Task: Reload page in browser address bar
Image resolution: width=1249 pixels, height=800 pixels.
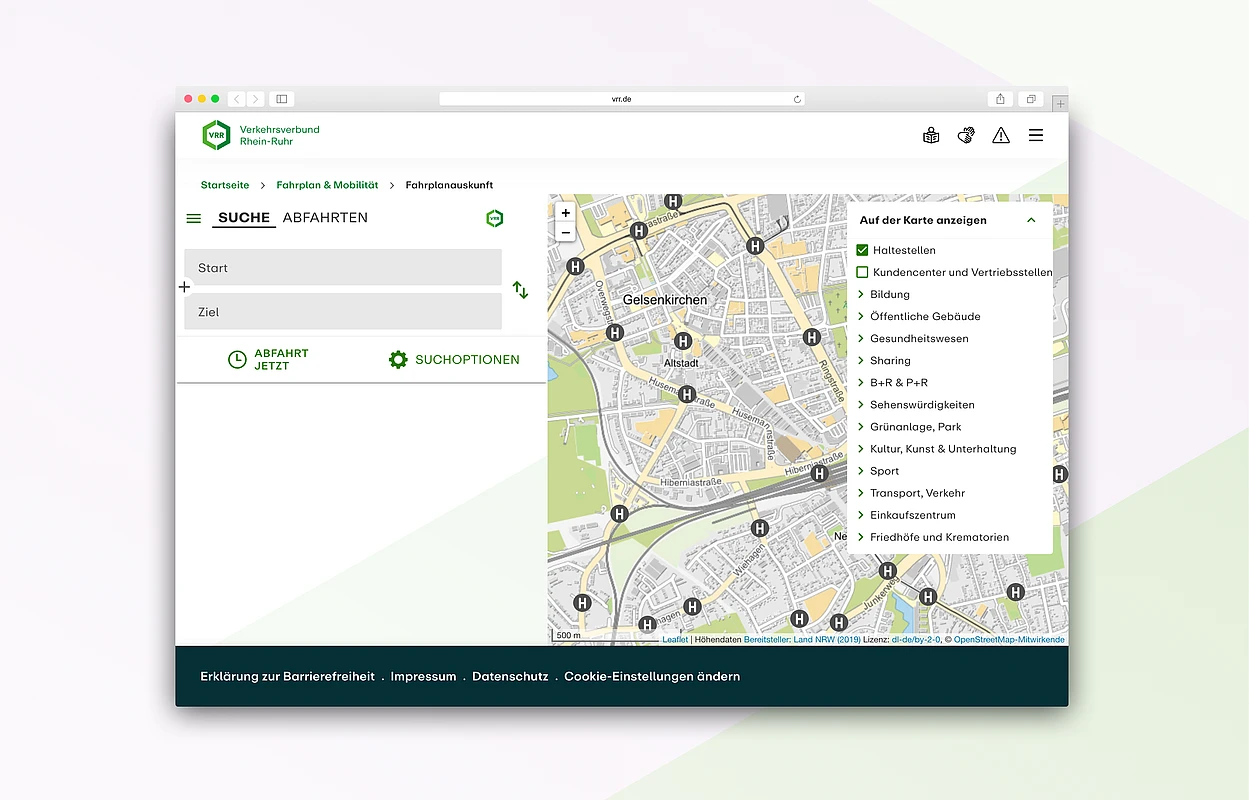Action: tap(797, 99)
